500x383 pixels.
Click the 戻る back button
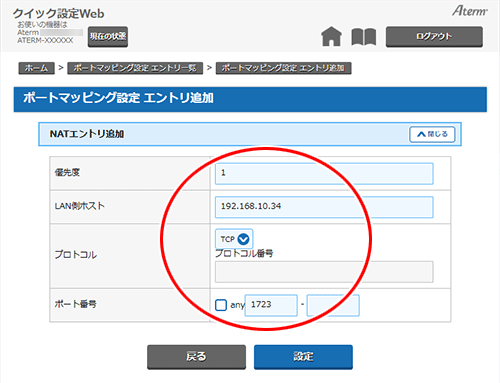tap(196, 357)
